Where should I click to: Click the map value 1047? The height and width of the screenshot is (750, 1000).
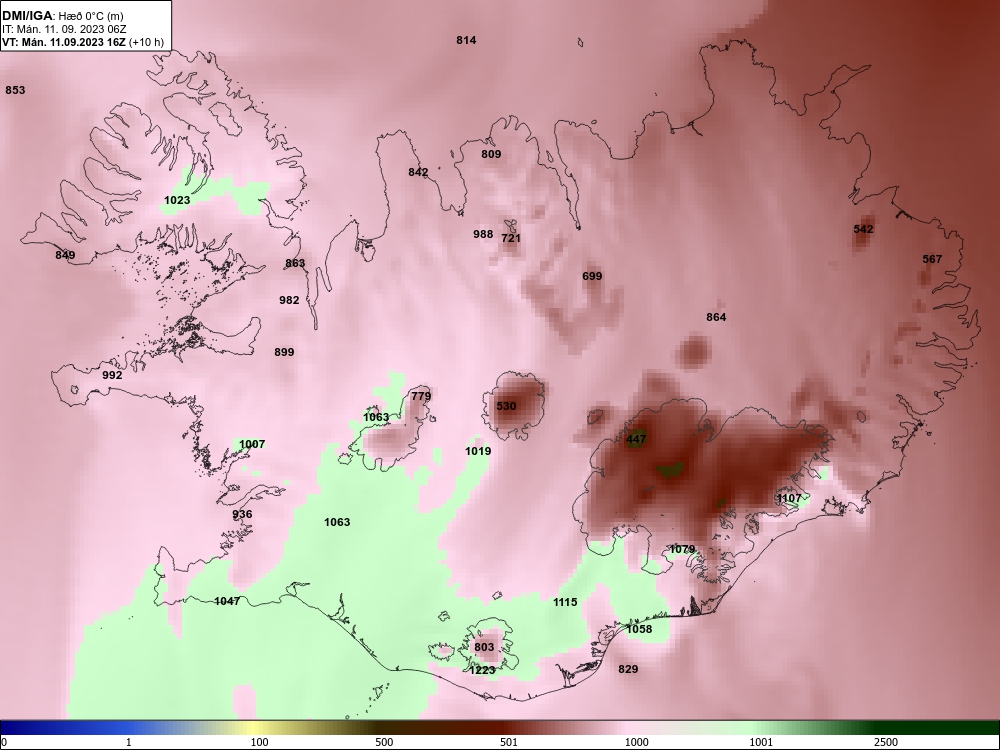(227, 601)
